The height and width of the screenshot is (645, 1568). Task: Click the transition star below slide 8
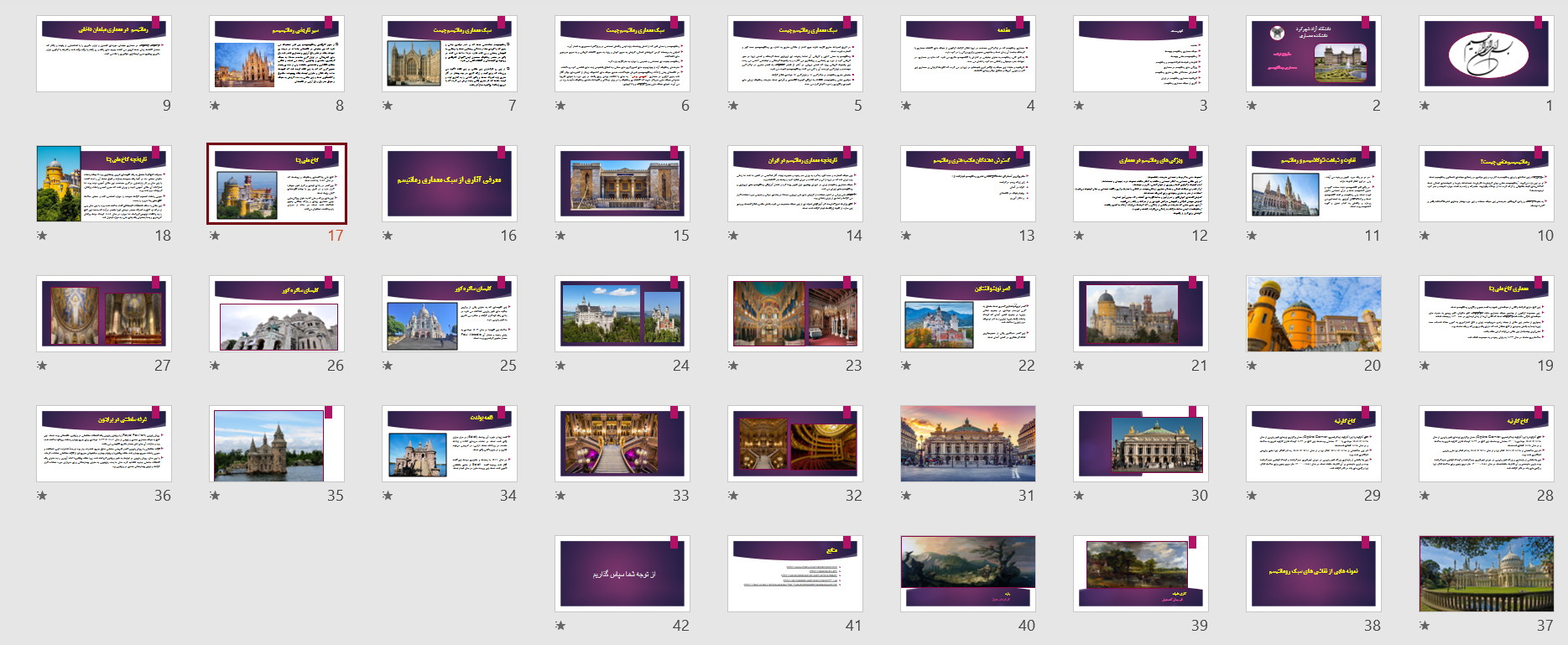(215, 106)
